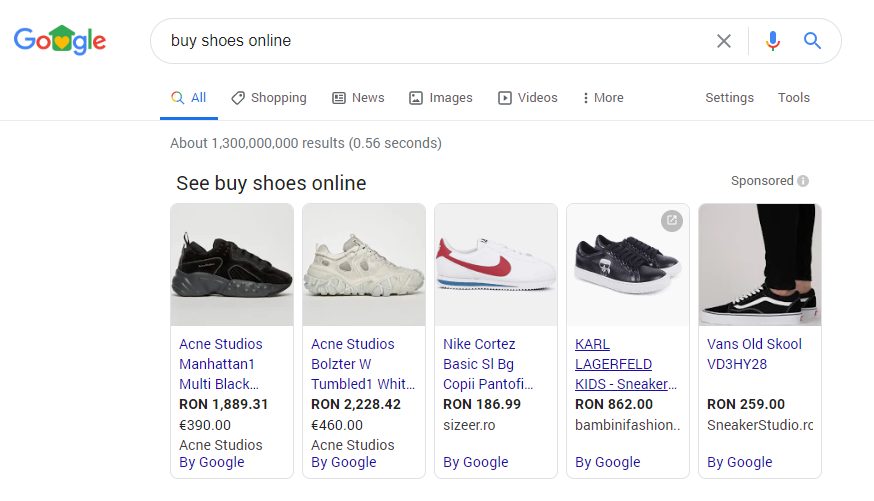Switch to the Shopping tab
Image resolution: width=874 pixels, height=501 pixels.
[269, 98]
